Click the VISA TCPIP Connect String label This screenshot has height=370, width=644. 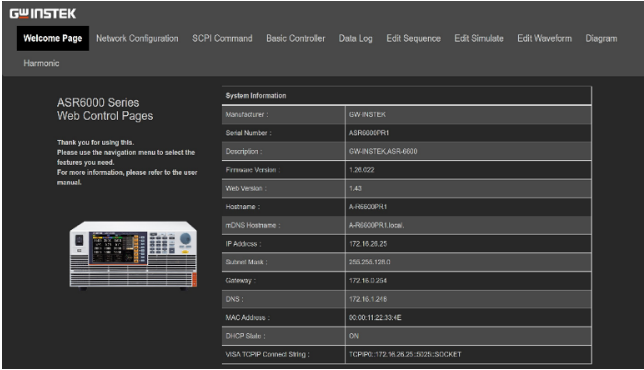click(x=267, y=354)
